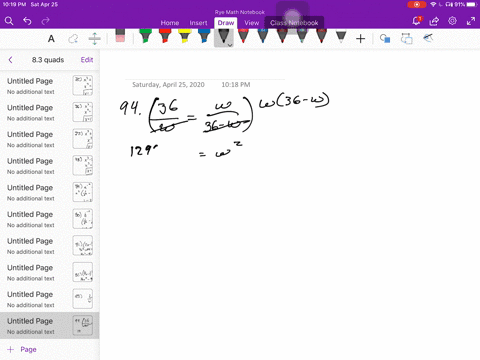This screenshot has height=360, width=480.
Task: Tap the Rye Math Notebook title
Action: point(240,12)
